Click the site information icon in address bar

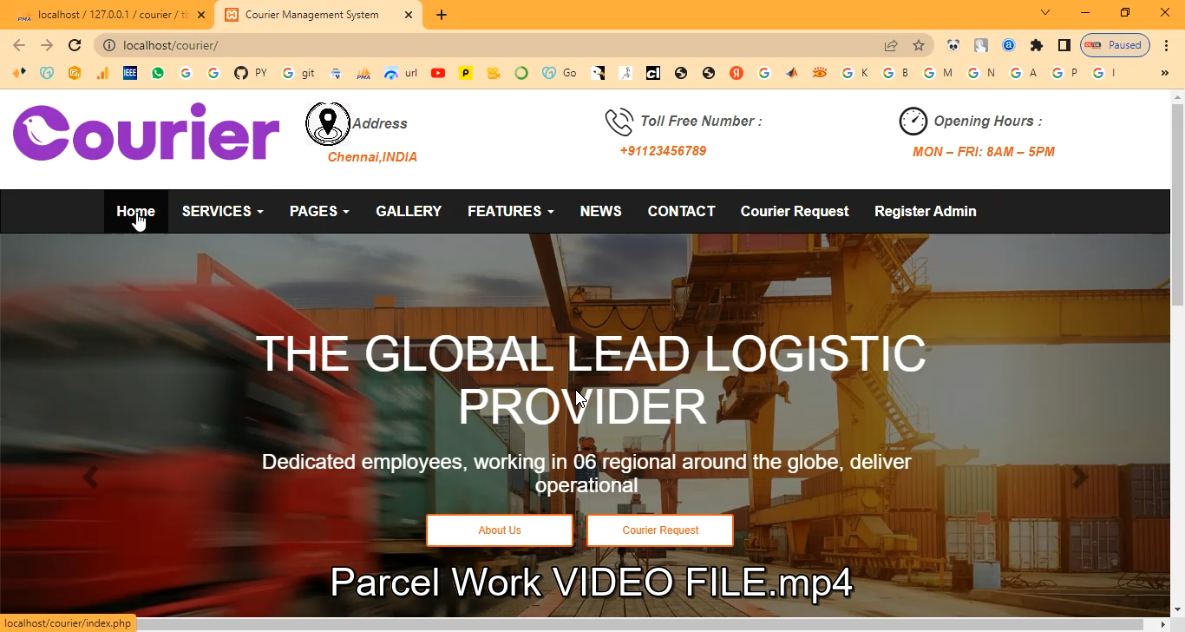(109, 45)
